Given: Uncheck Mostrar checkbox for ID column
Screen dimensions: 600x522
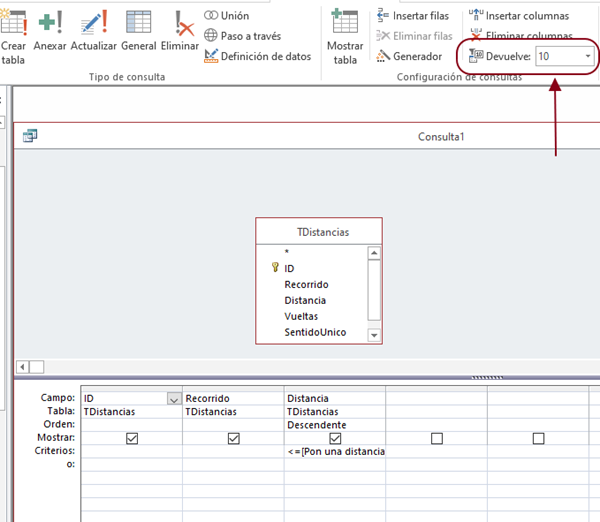Looking at the screenshot, I should click(132, 438).
